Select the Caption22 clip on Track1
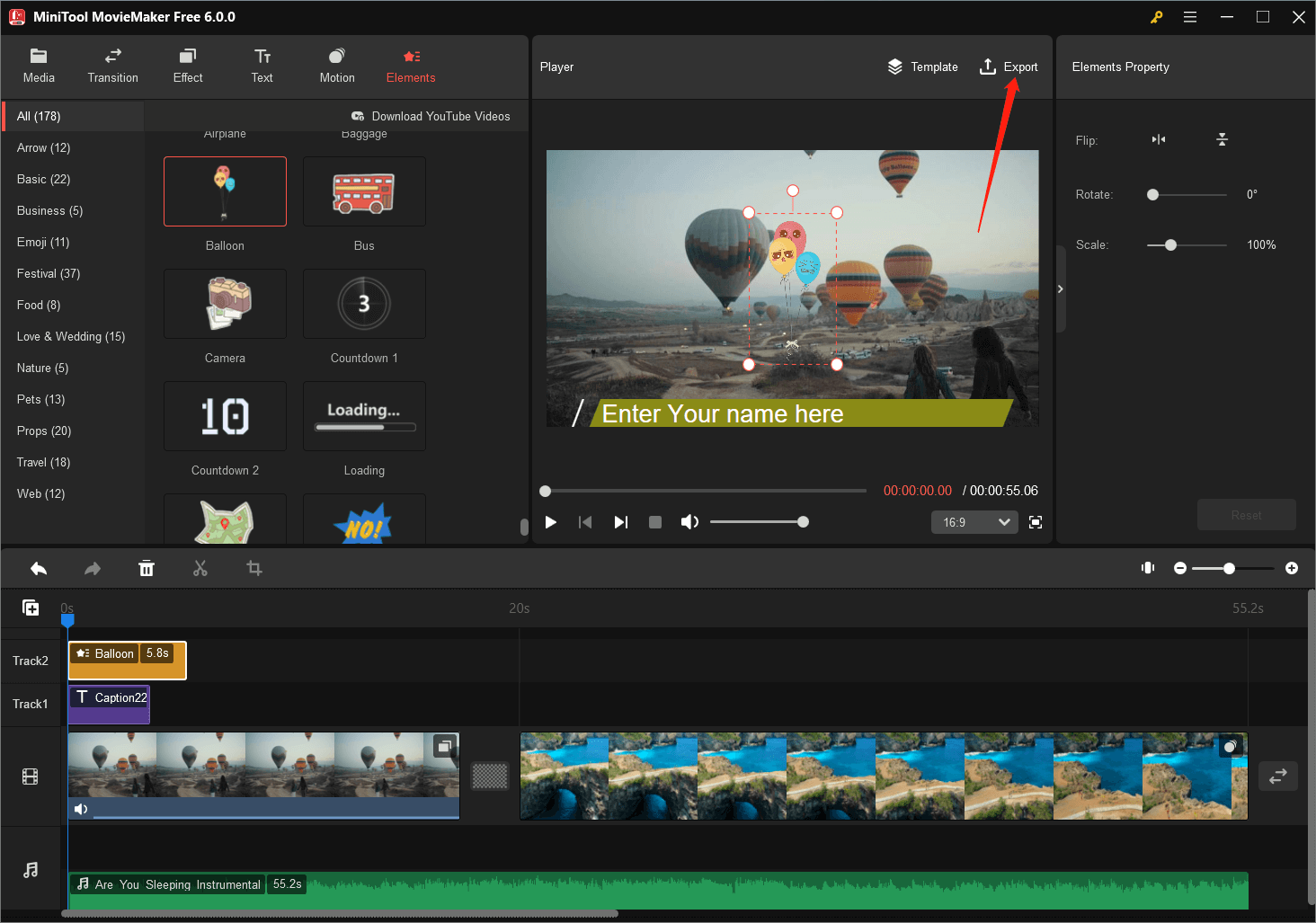 pyautogui.click(x=109, y=704)
